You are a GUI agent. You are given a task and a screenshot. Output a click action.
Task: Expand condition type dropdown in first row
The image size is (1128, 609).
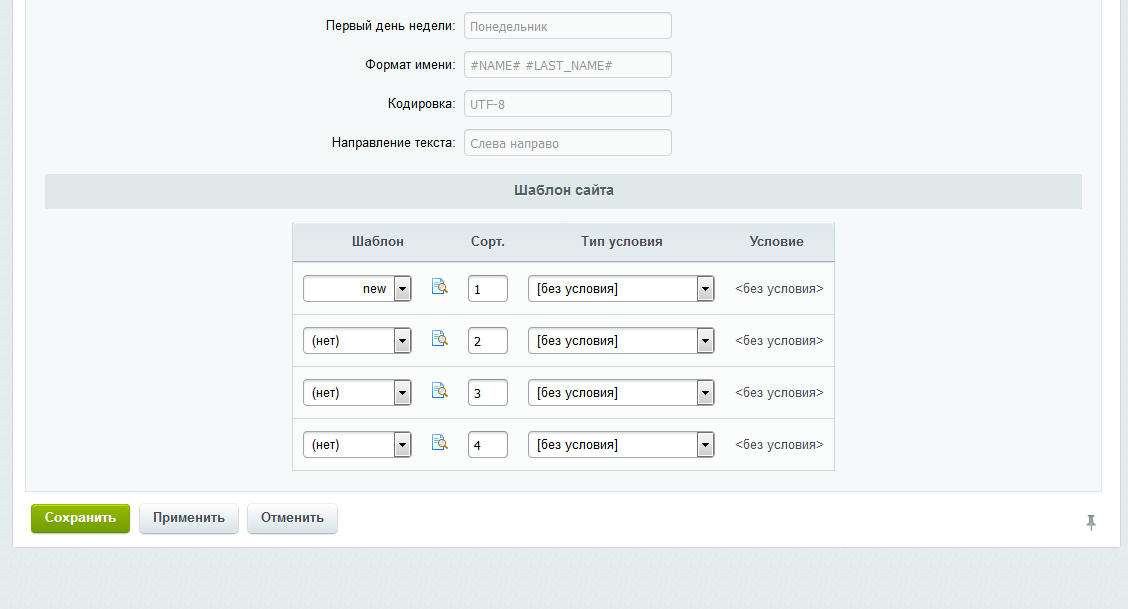click(x=621, y=288)
